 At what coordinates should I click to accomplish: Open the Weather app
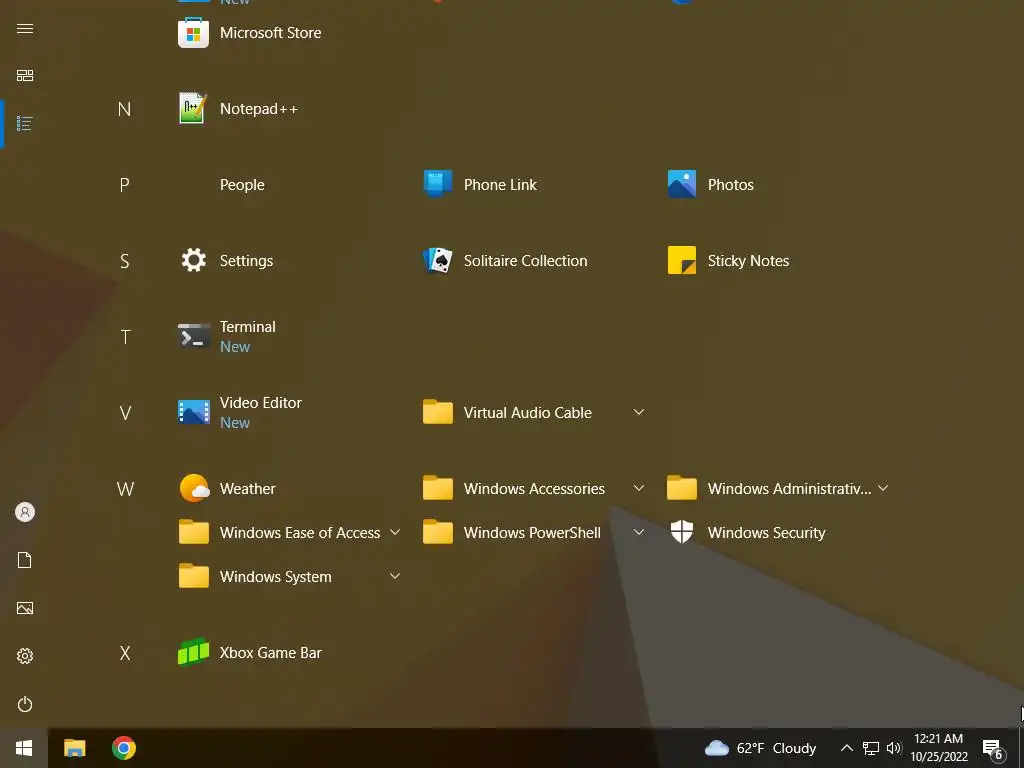(227, 488)
